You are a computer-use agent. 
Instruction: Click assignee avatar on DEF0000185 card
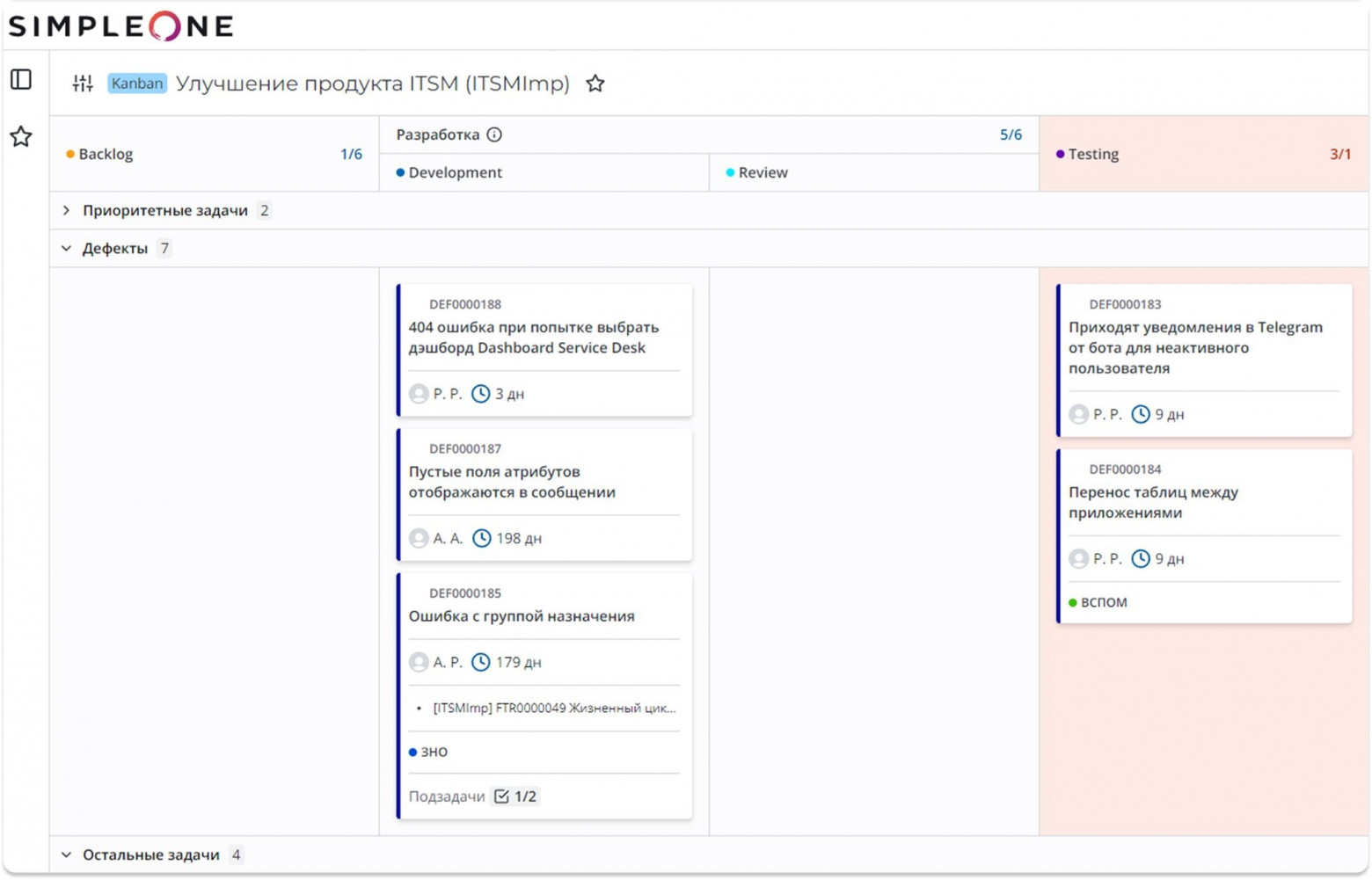(419, 662)
